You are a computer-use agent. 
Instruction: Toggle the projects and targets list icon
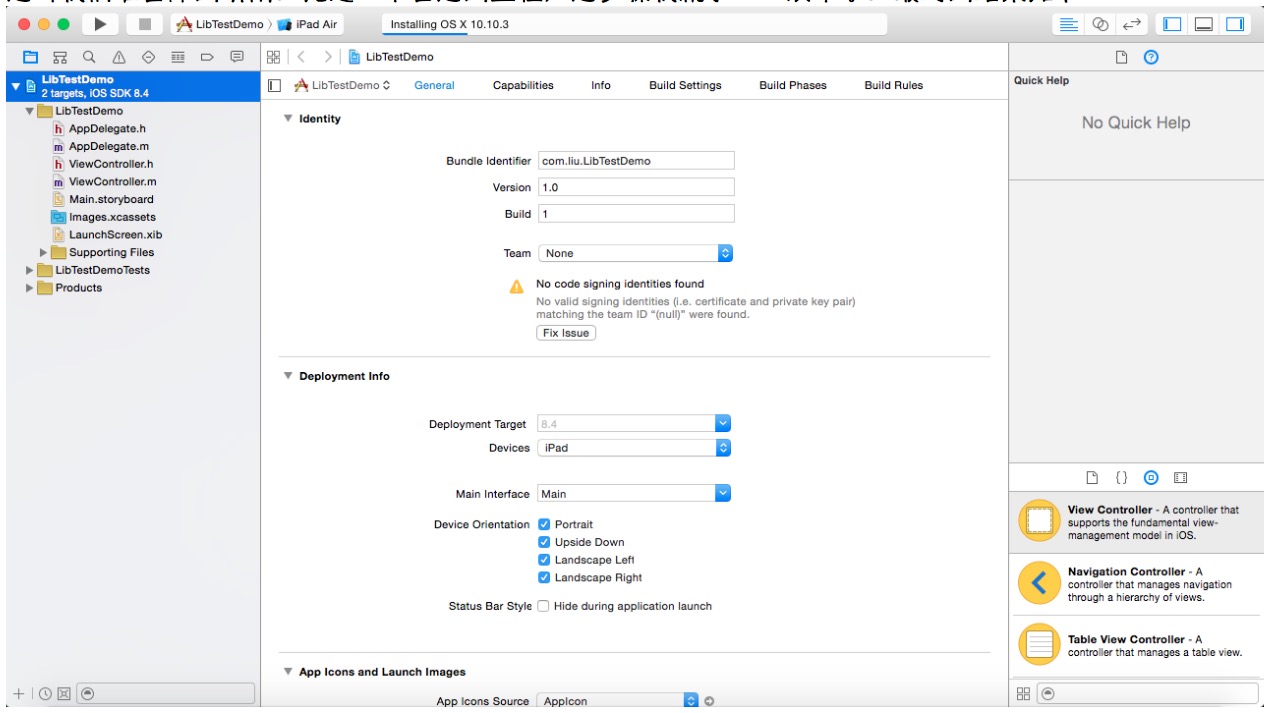[275, 85]
